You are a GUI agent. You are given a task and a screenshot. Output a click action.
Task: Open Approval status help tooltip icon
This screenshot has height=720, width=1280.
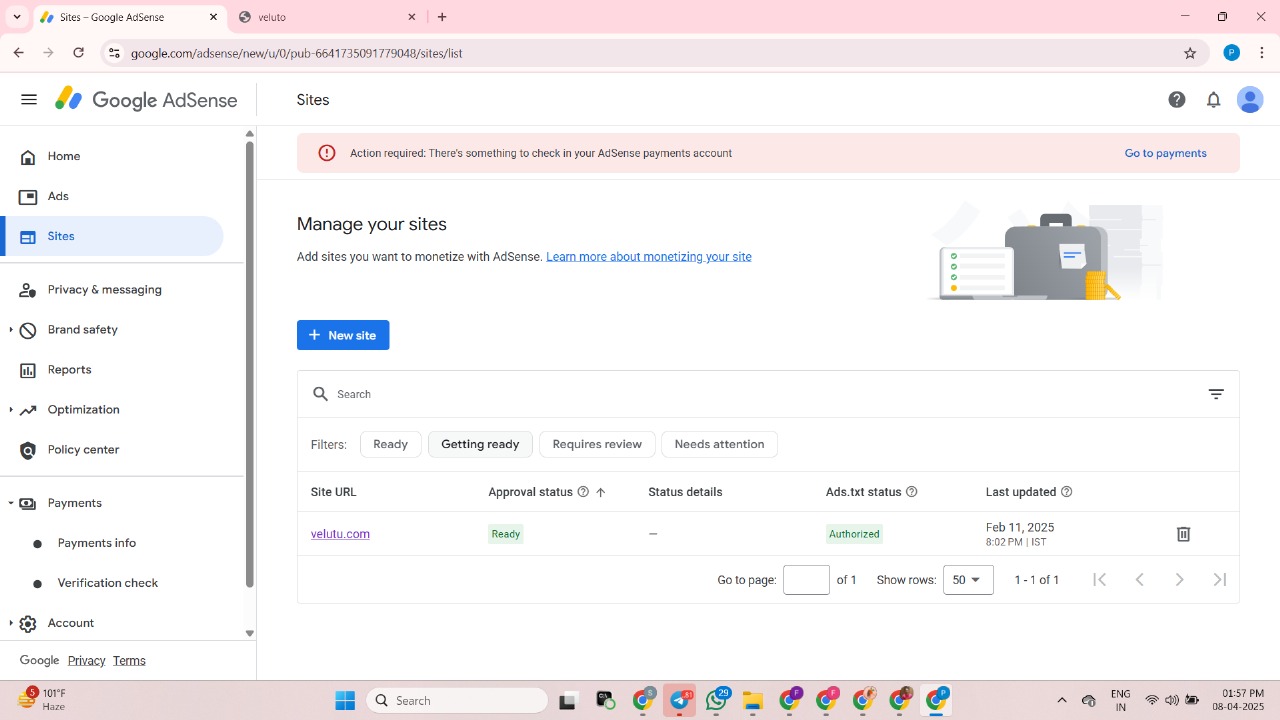coord(583,492)
